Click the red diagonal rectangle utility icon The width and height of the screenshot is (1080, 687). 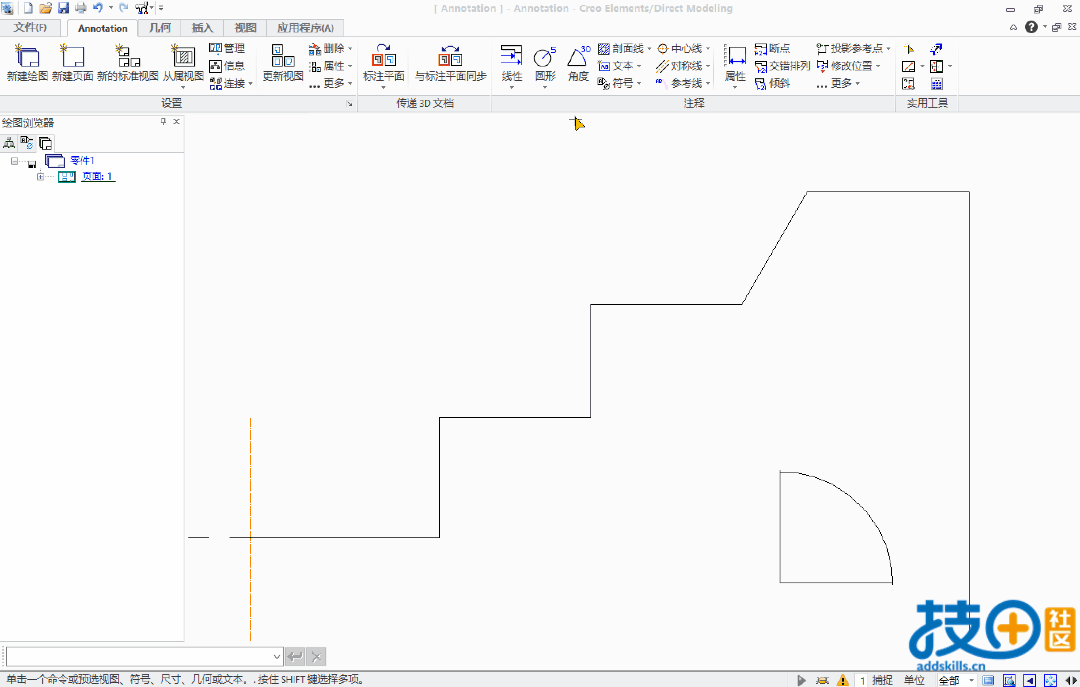click(x=908, y=66)
